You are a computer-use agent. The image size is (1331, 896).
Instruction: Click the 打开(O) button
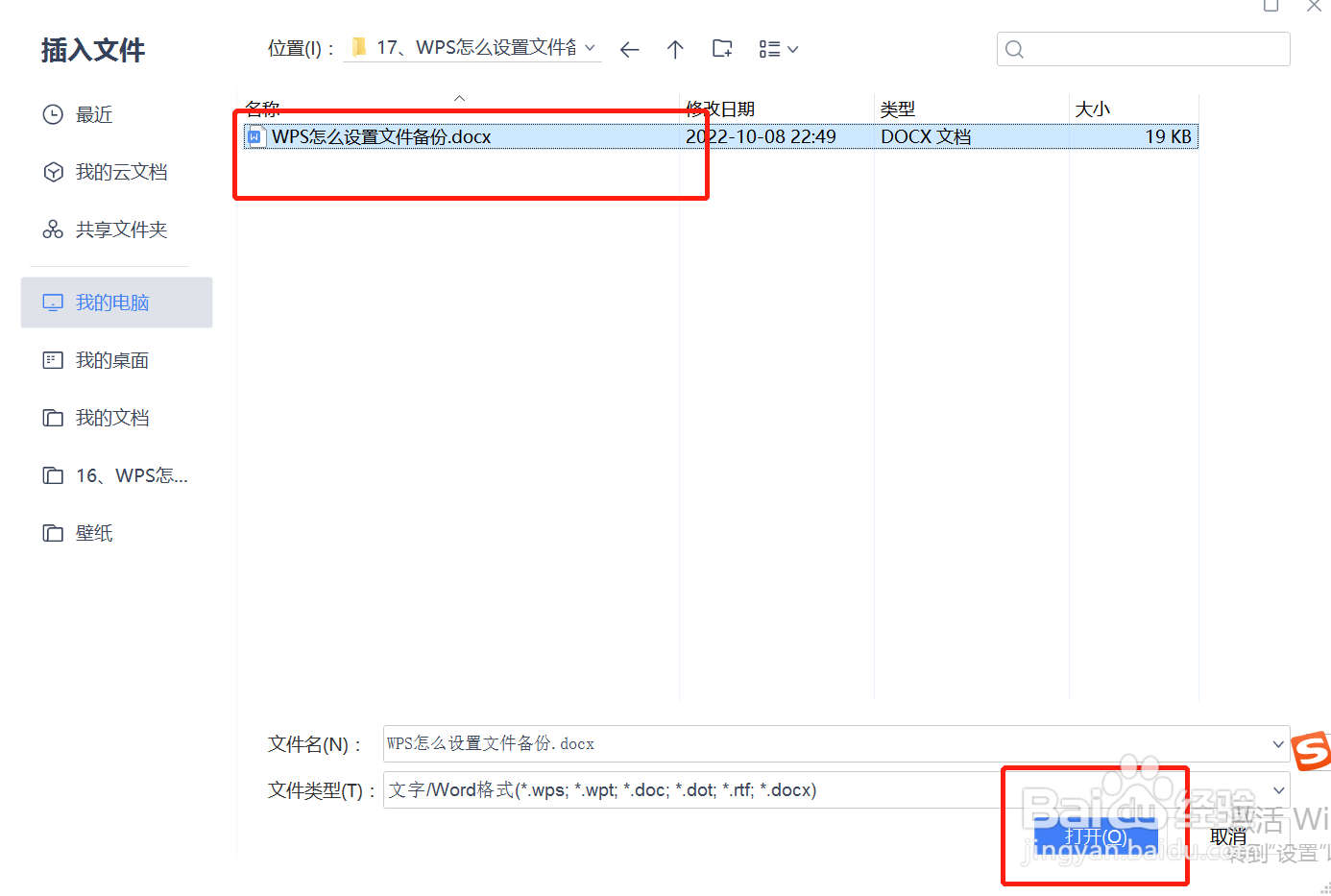[1096, 836]
